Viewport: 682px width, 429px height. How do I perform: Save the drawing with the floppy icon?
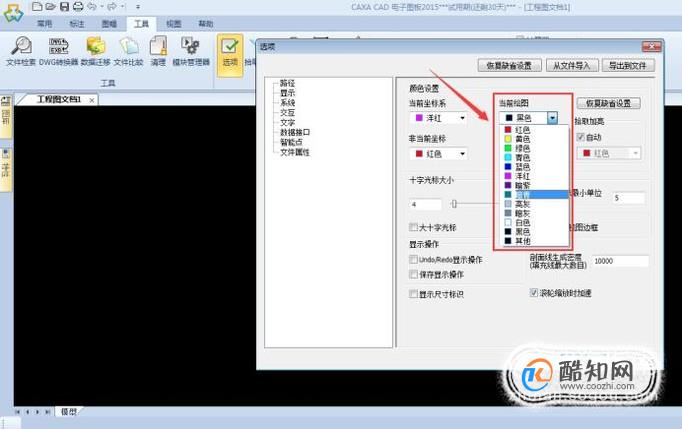64,7
